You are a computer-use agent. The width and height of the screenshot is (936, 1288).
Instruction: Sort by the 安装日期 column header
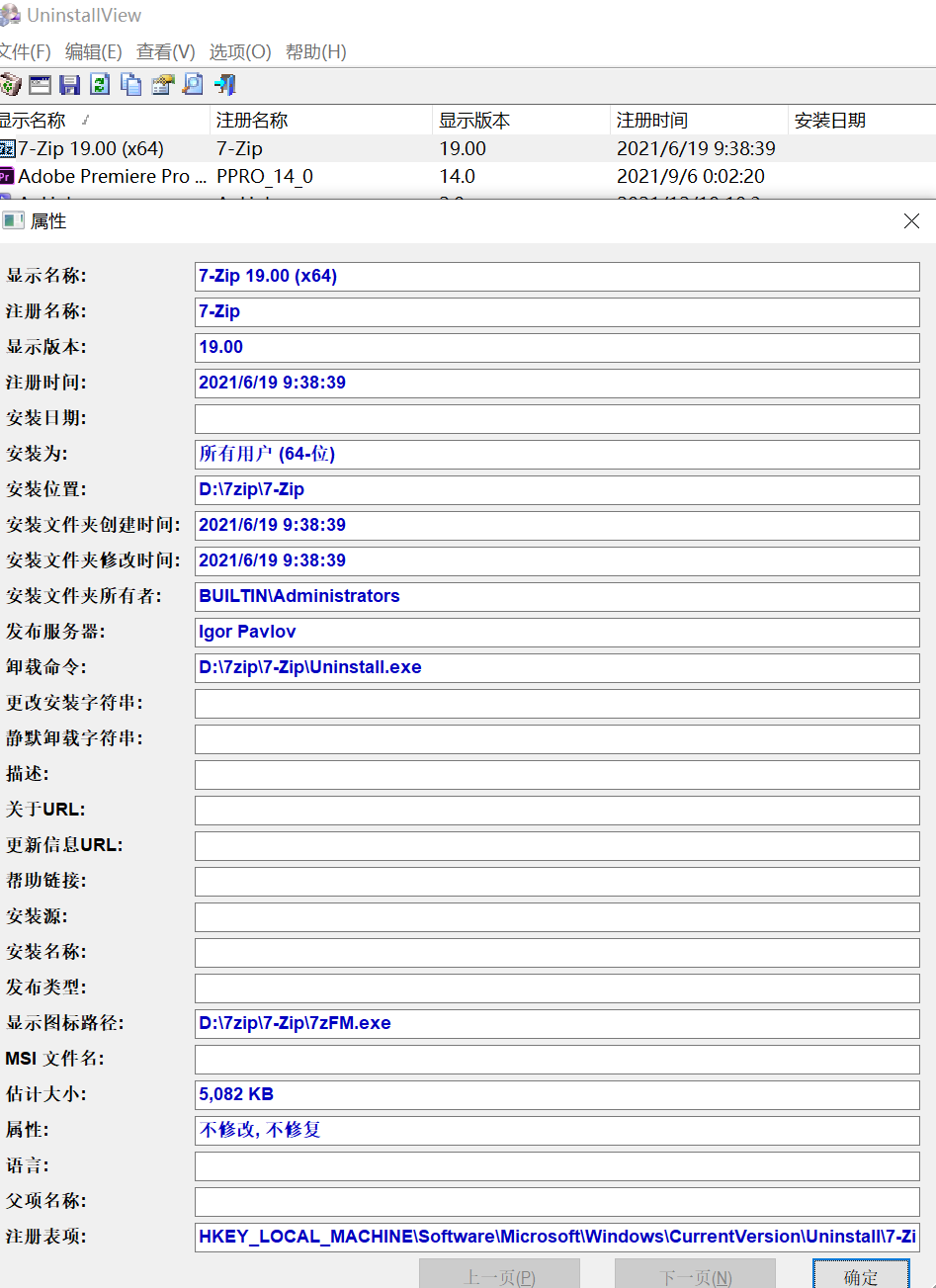point(862,120)
